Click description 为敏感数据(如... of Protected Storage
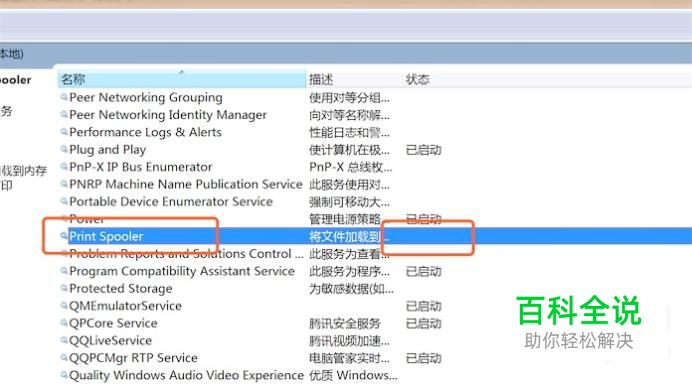 [x=351, y=289]
